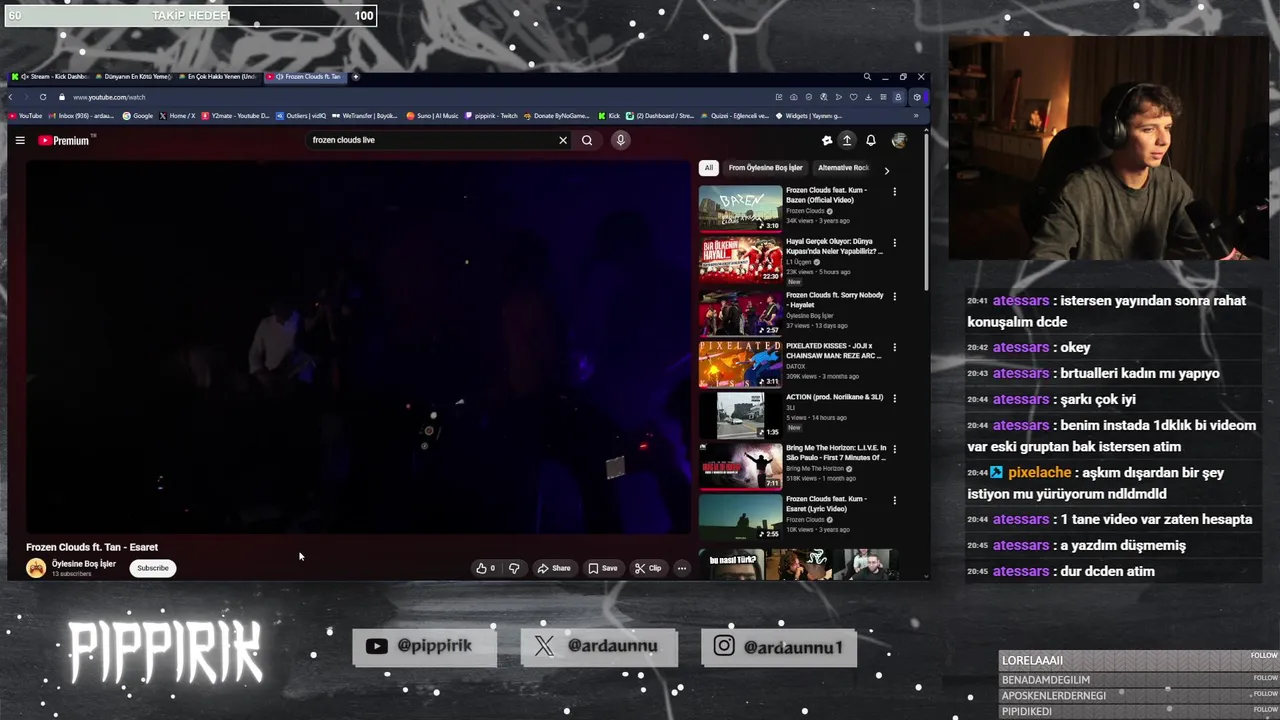Open the Home / X bookmark
This screenshot has height=720, width=1280.
pyautogui.click(x=177, y=116)
